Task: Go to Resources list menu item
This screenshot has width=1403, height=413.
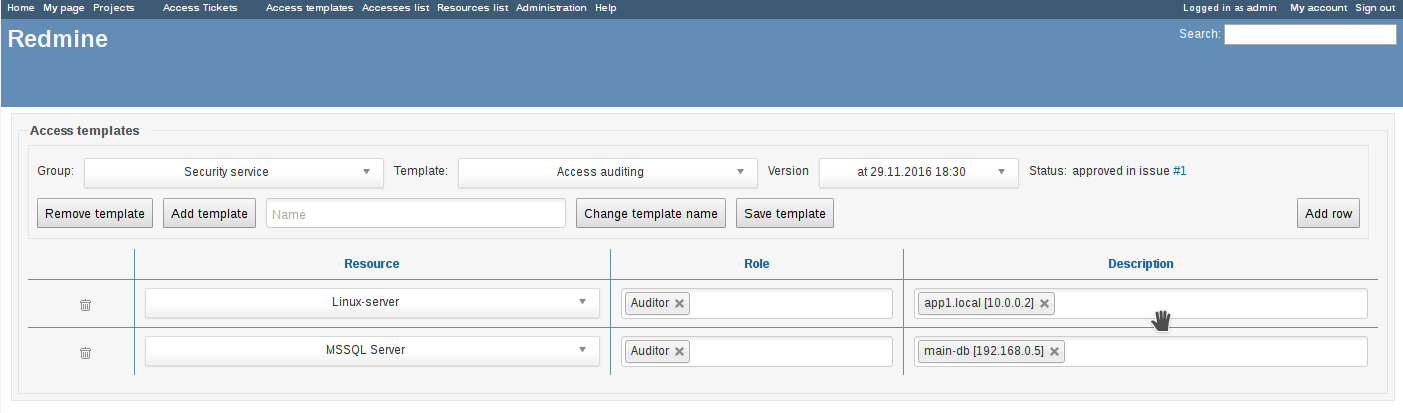Action: (472, 8)
